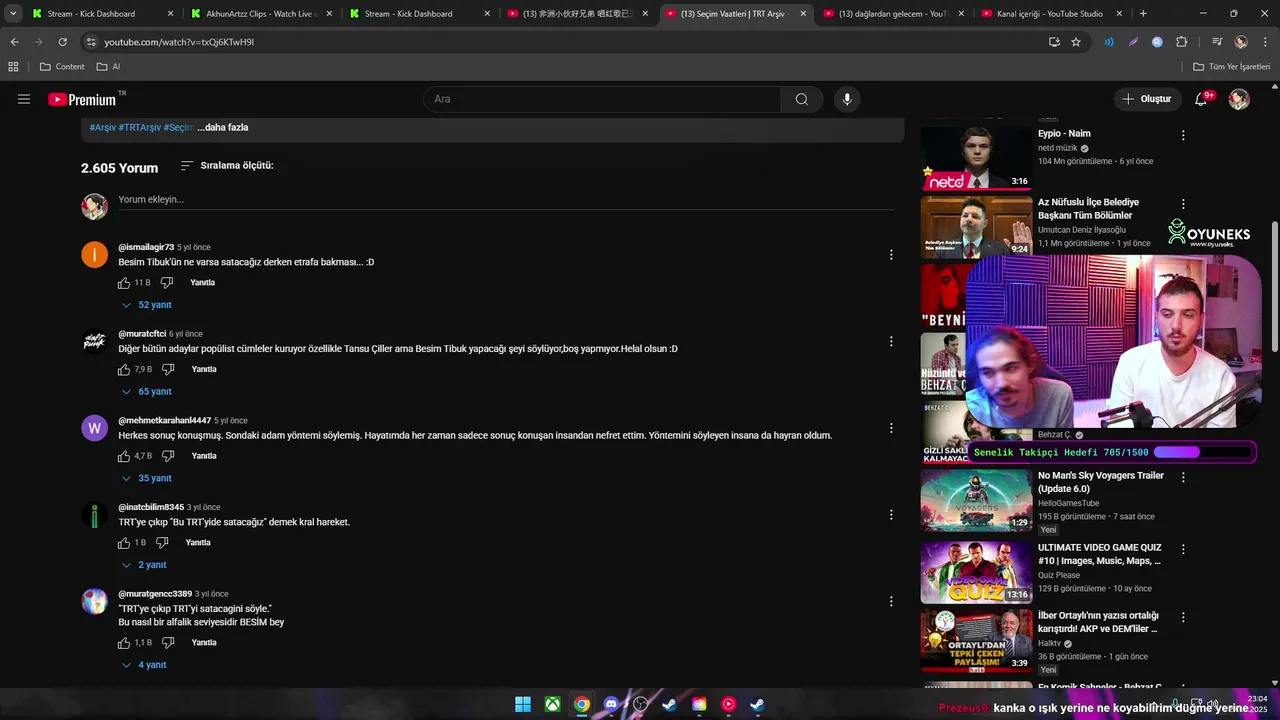Open options menu for @inatcbilim8345 comment
1280x720 pixels.
891,515
